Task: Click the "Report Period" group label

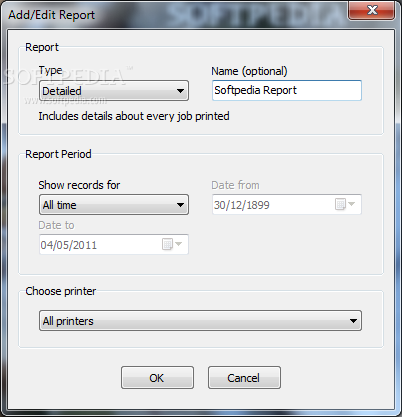Action: pyautogui.click(x=58, y=154)
